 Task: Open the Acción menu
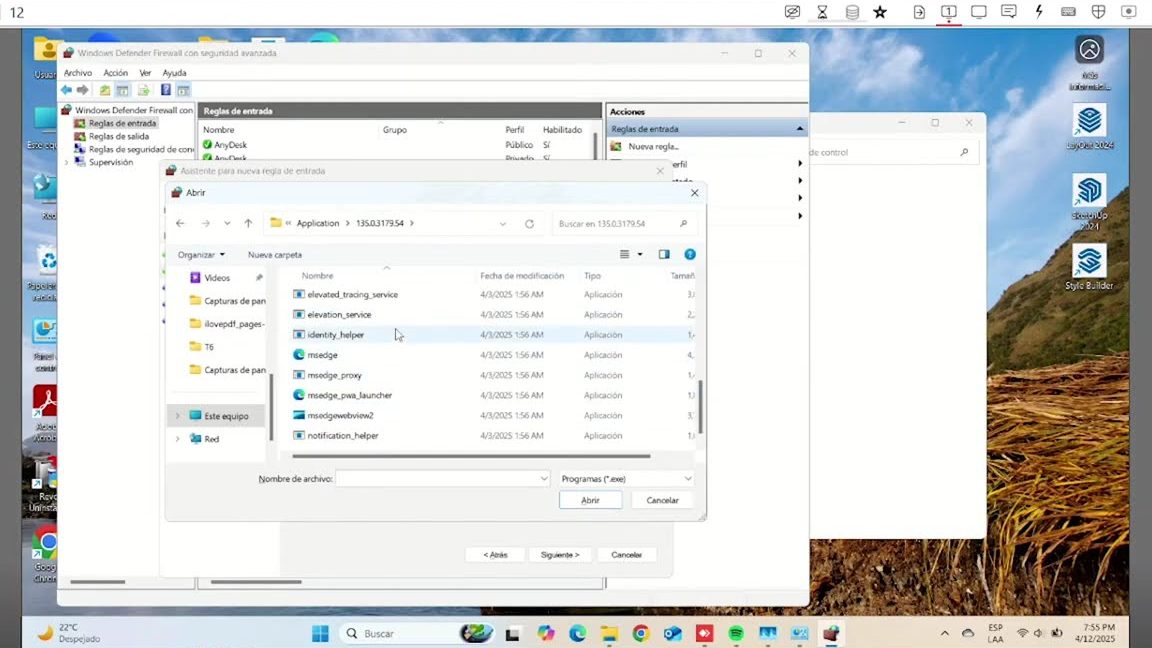115,73
